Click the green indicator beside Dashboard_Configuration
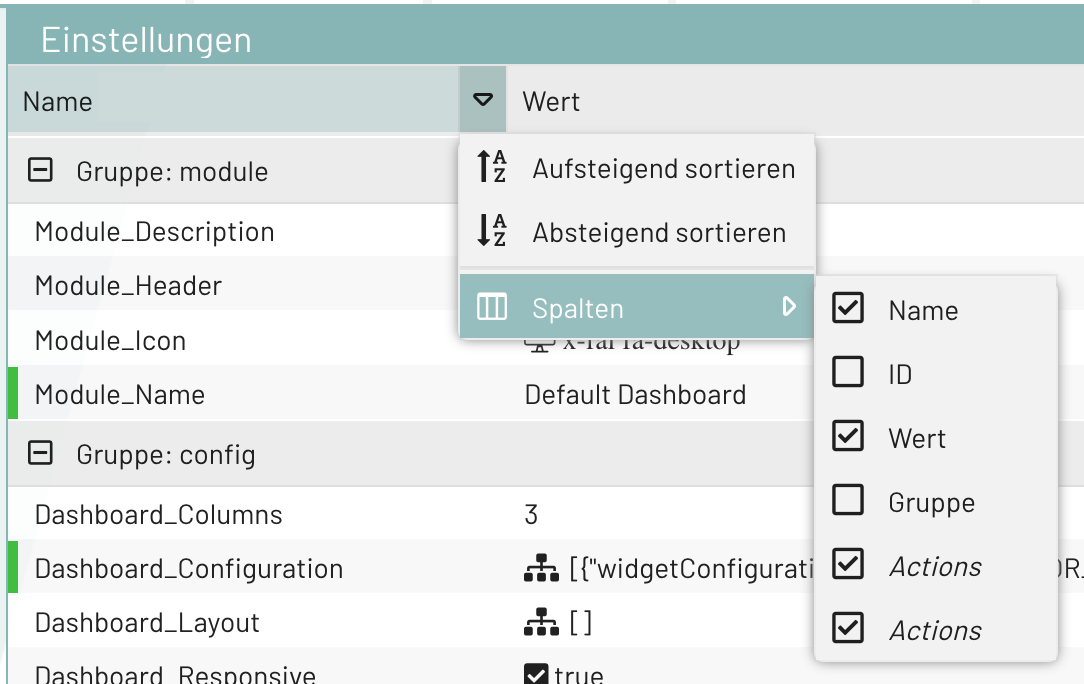The height and width of the screenshot is (684, 1084). 5,567
